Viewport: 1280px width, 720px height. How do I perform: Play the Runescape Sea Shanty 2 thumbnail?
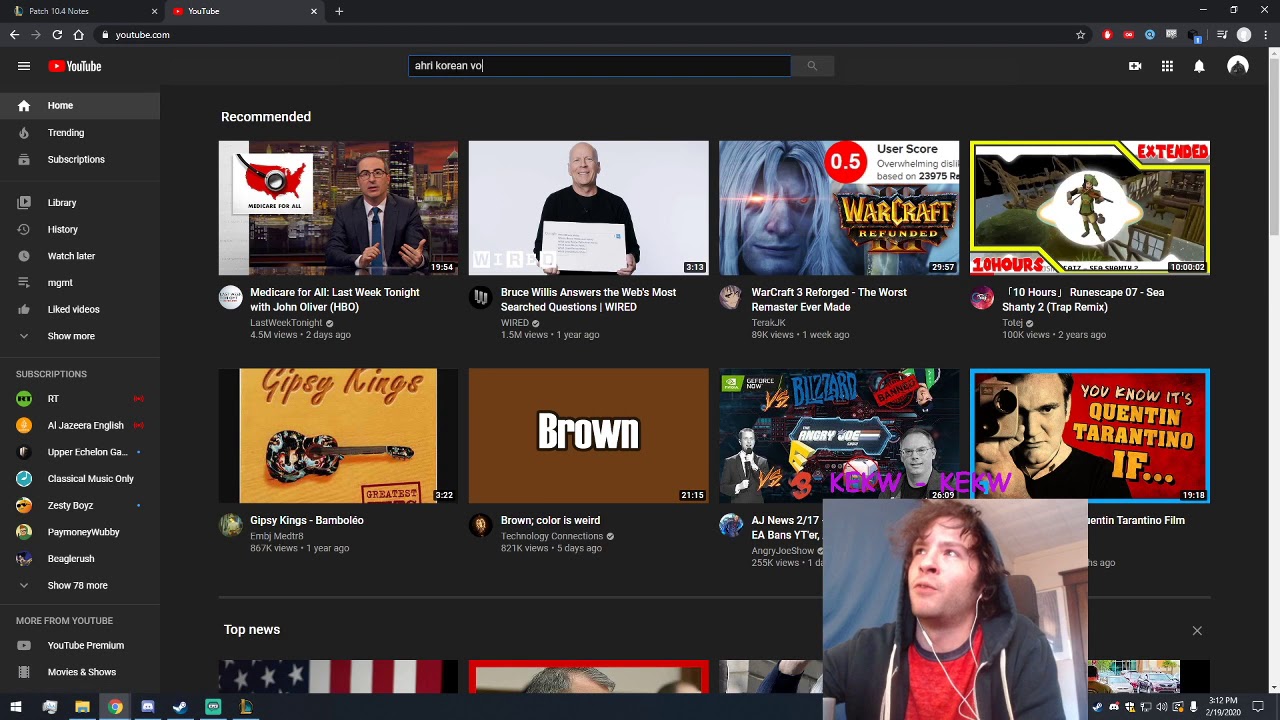pos(1090,208)
